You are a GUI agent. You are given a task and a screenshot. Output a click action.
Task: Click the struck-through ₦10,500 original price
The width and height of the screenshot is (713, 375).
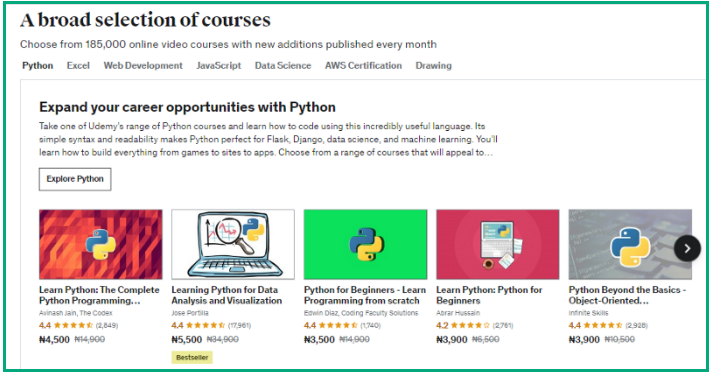[619, 340]
